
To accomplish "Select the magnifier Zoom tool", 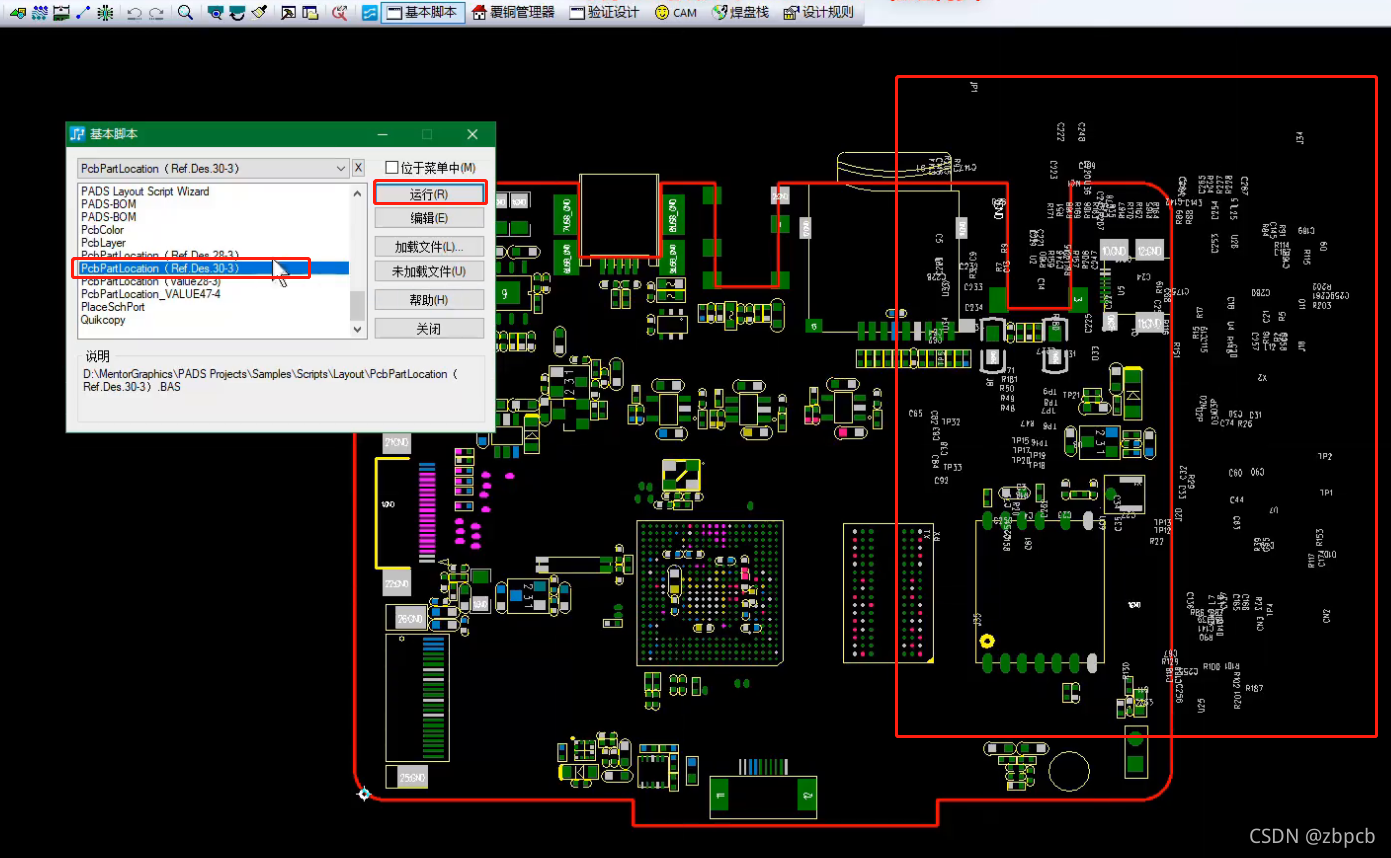I will [x=185, y=13].
